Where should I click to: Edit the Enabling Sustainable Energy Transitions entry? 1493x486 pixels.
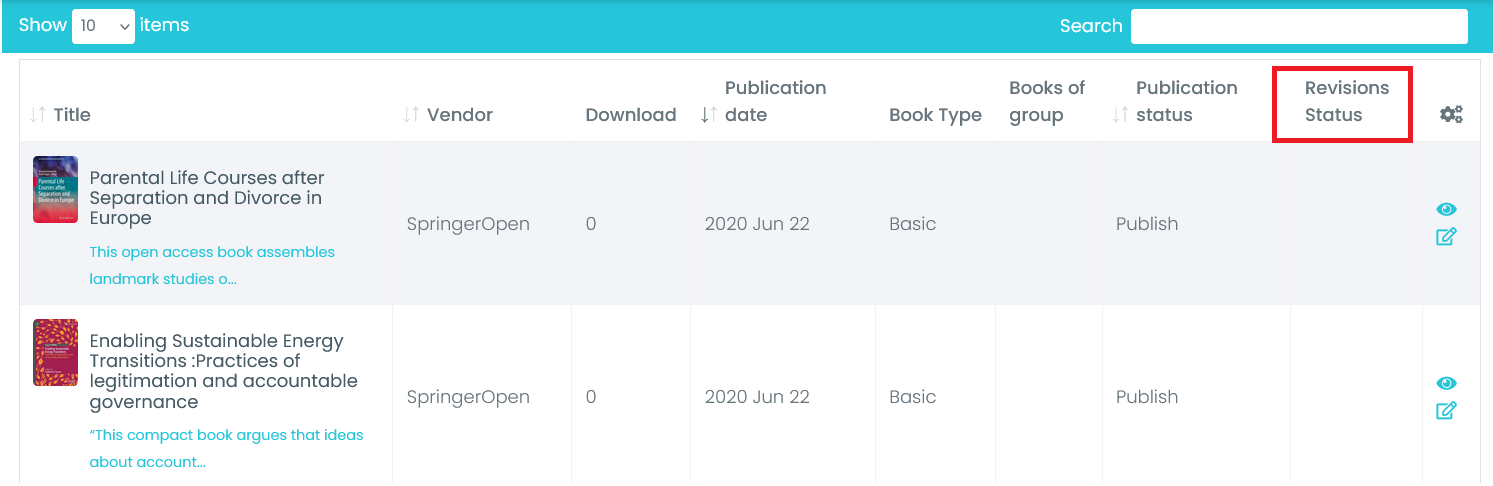point(1446,410)
